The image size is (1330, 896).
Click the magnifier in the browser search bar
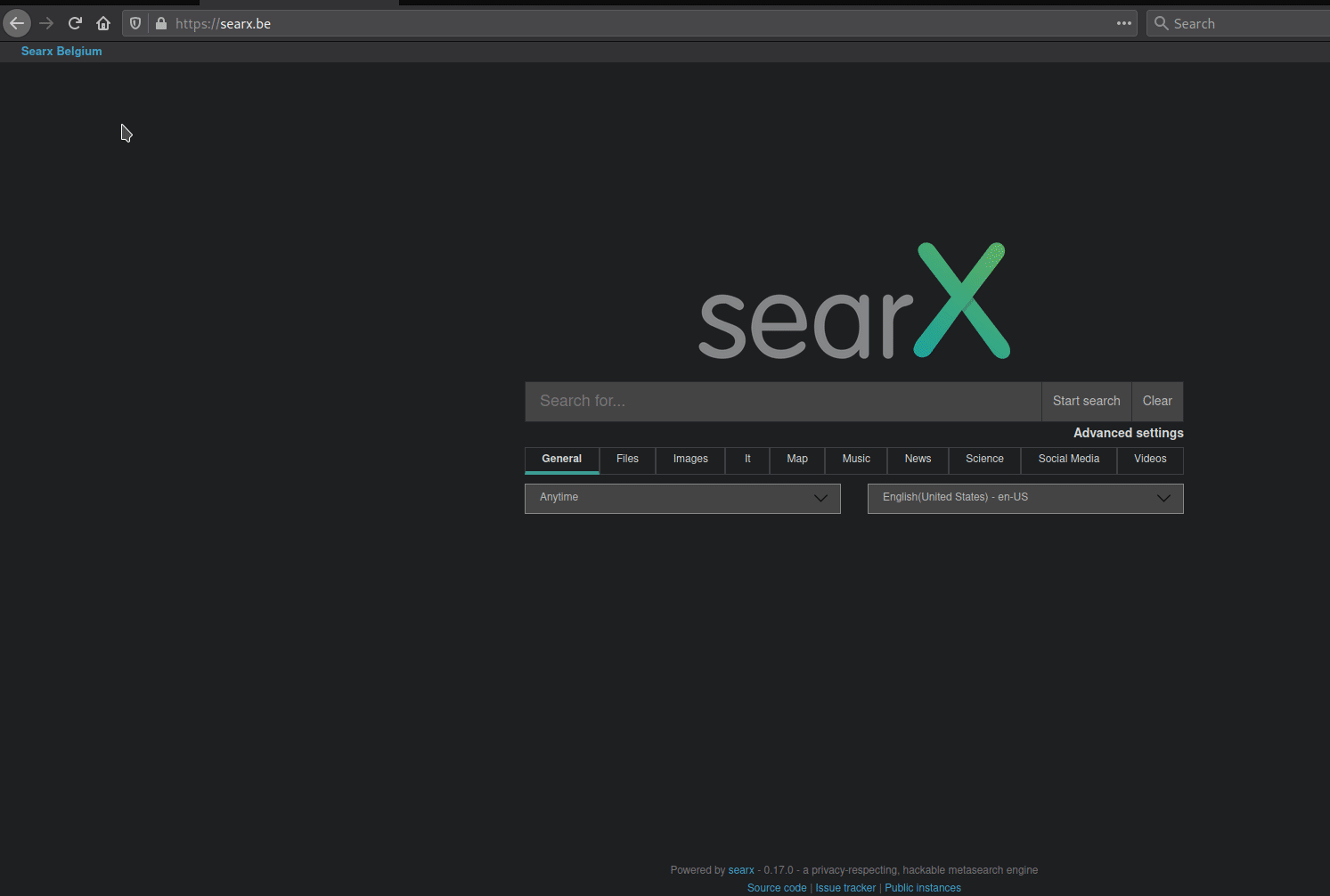click(x=1161, y=23)
